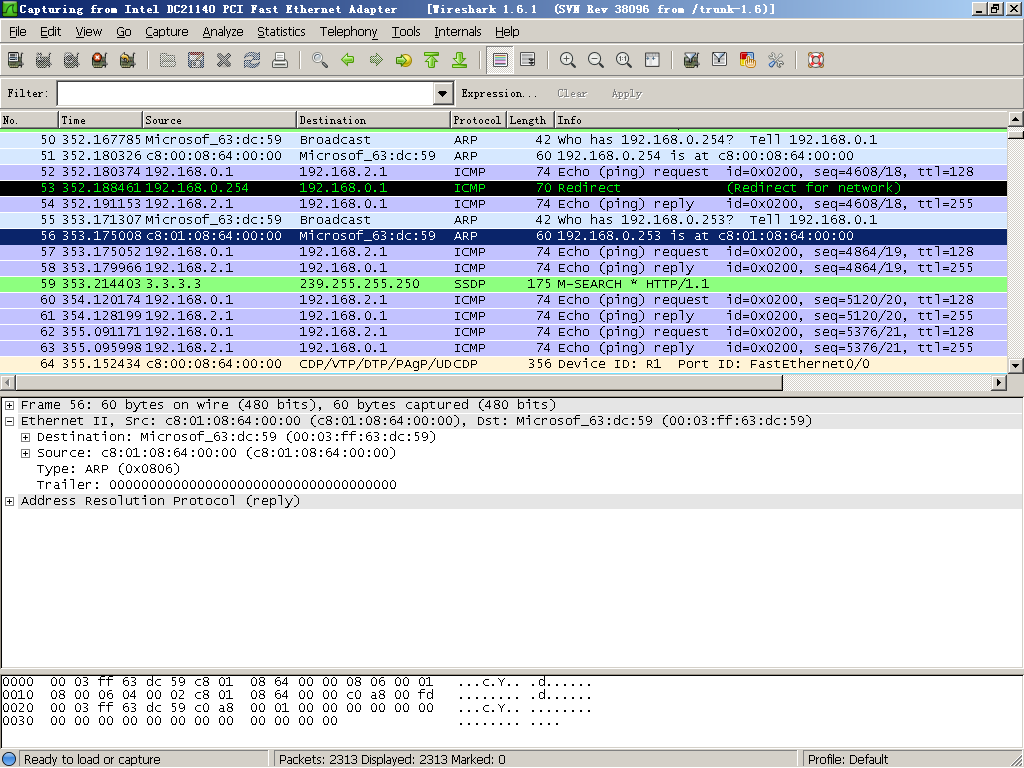The width and height of the screenshot is (1024, 768).
Task: Click the expert info status bar icon
Action: [x=9, y=759]
